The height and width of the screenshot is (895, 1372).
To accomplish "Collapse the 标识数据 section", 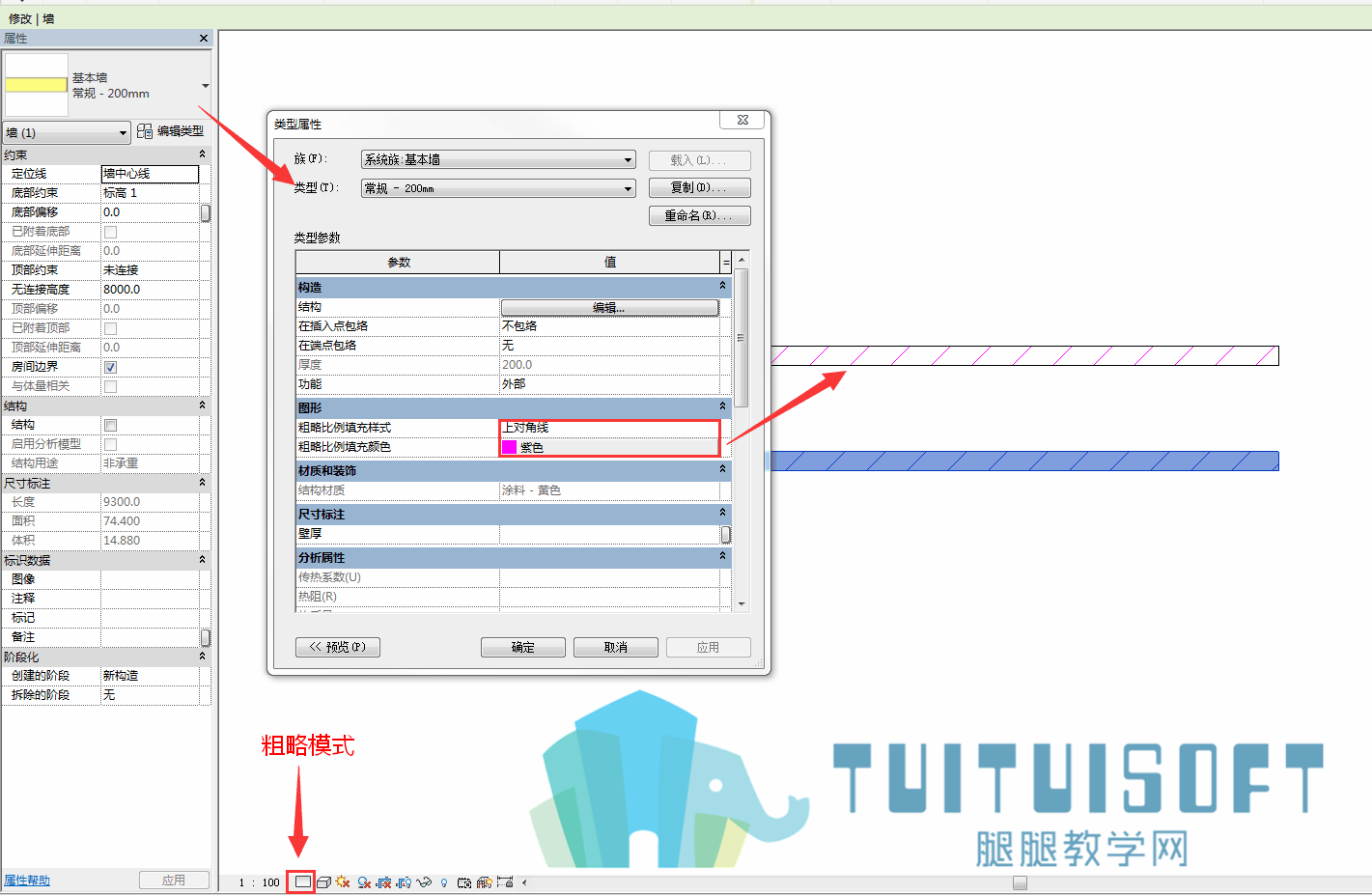I will pyautogui.click(x=202, y=560).
